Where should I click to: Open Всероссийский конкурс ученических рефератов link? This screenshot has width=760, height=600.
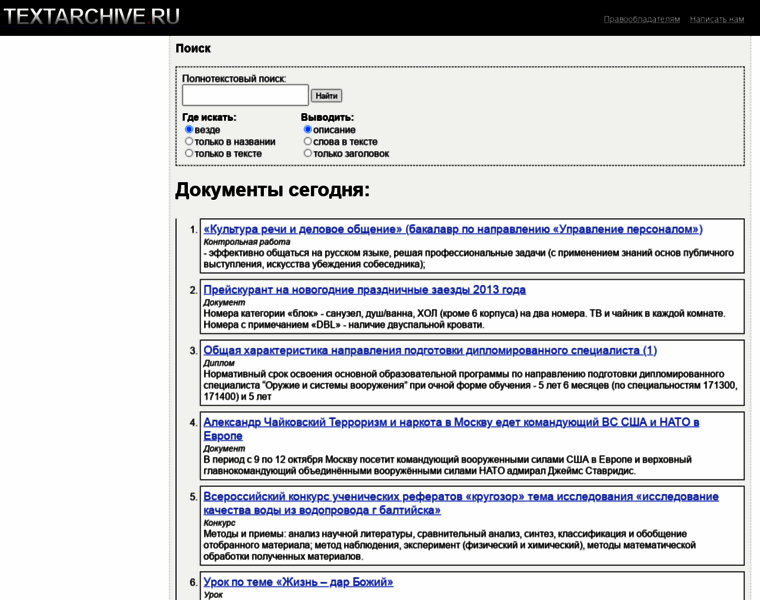[x=461, y=503]
